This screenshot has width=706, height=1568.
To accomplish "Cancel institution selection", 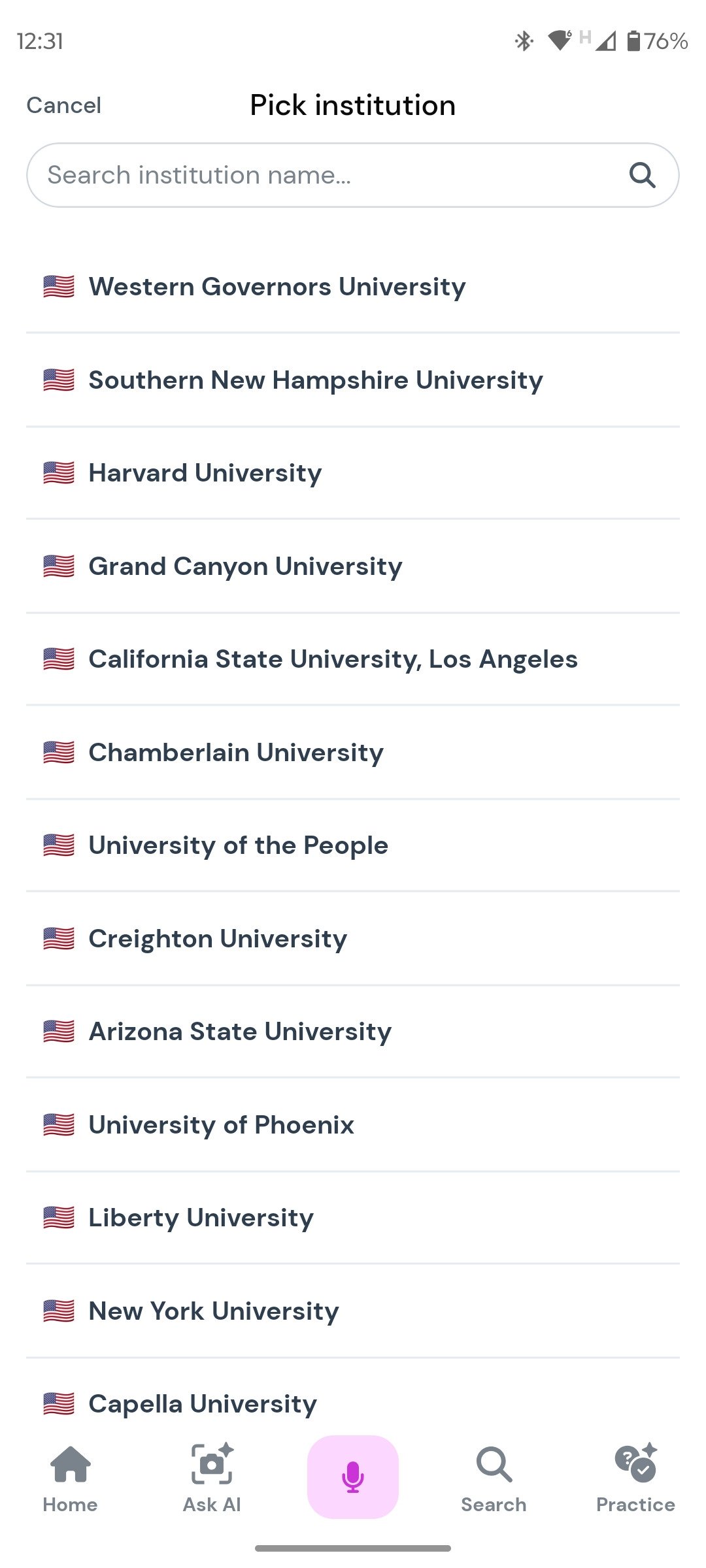I will [x=64, y=105].
